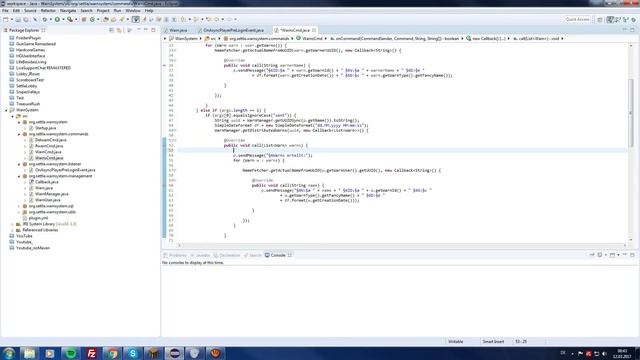Click the Save toolbar icon
This screenshot has height=360, width=640.
pyautogui.click(x=18, y=19)
